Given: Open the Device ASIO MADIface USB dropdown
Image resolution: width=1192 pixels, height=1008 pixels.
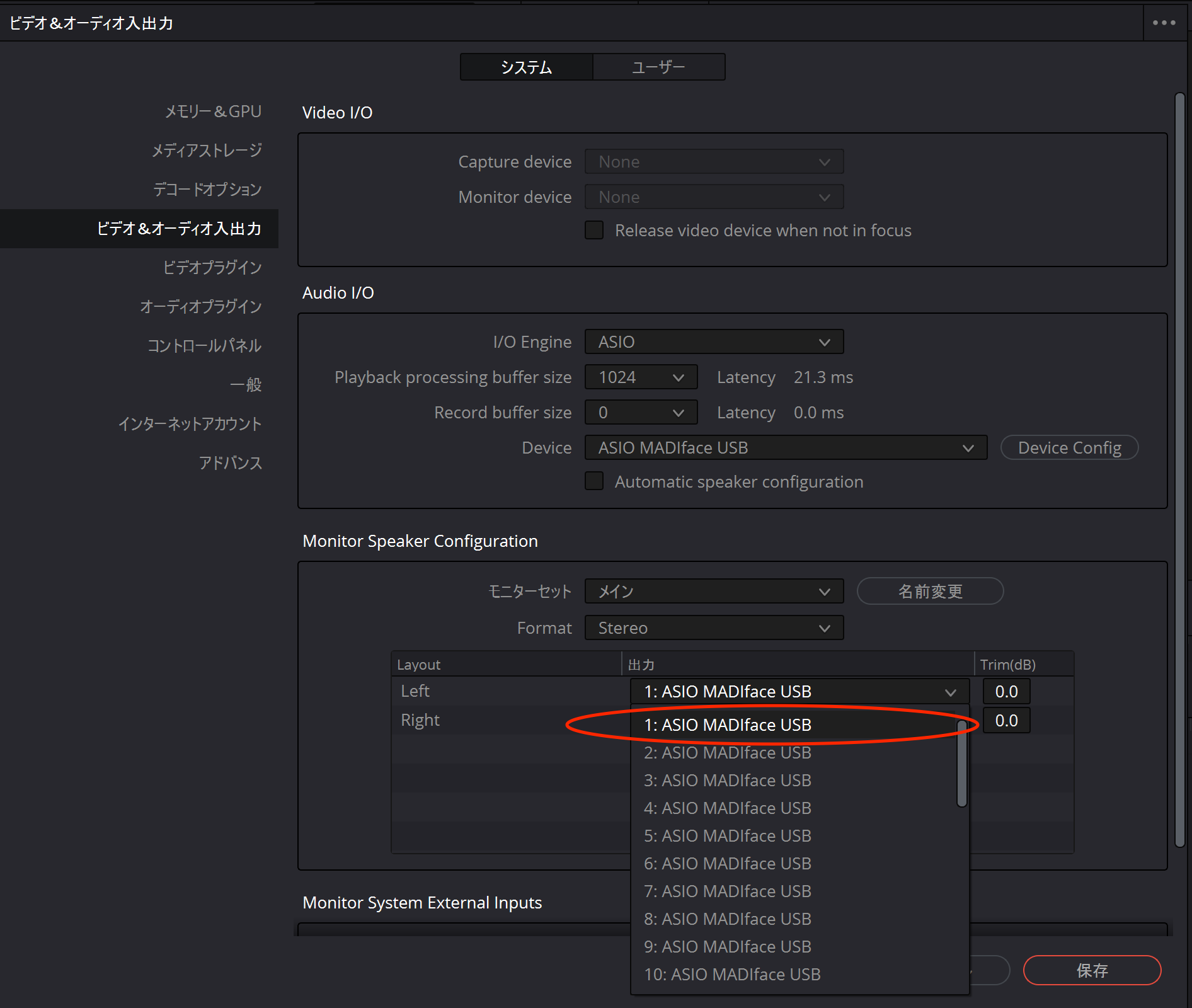Looking at the screenshot, I should pyautogui.click(x=785, y=447).
